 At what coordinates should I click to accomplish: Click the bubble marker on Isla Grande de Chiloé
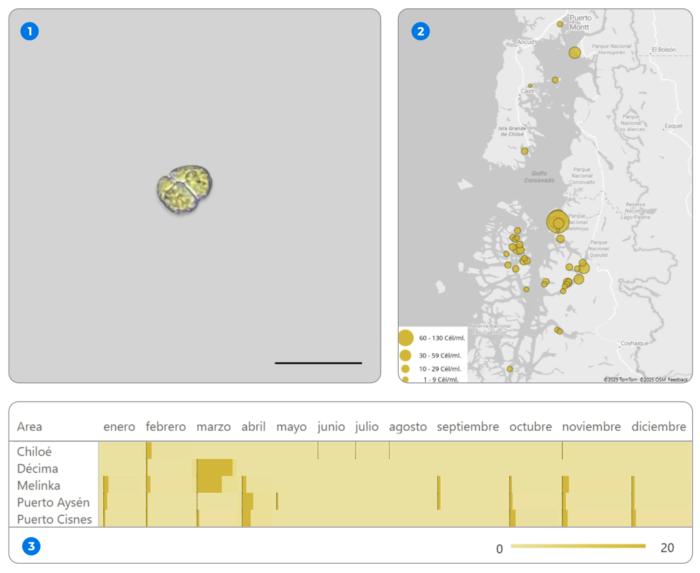click(x=524, y=151)
